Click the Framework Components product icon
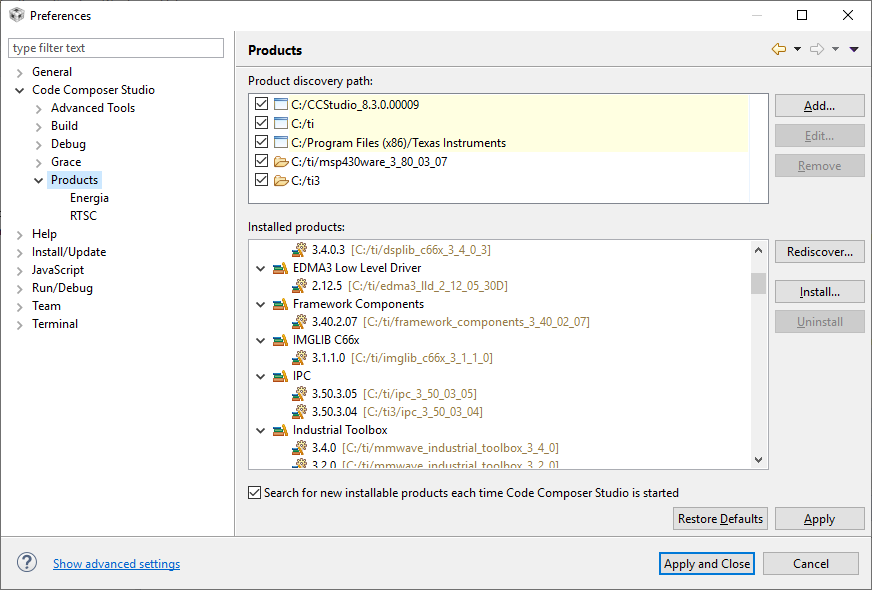The width and height of the screenshot is (872, 590). click(x=281, y=304)
